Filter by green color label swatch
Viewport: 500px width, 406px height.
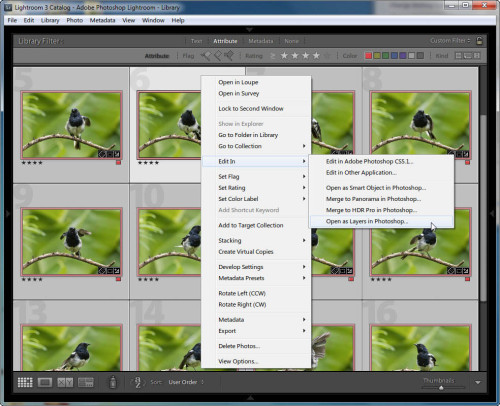click(x=386, y=55)
